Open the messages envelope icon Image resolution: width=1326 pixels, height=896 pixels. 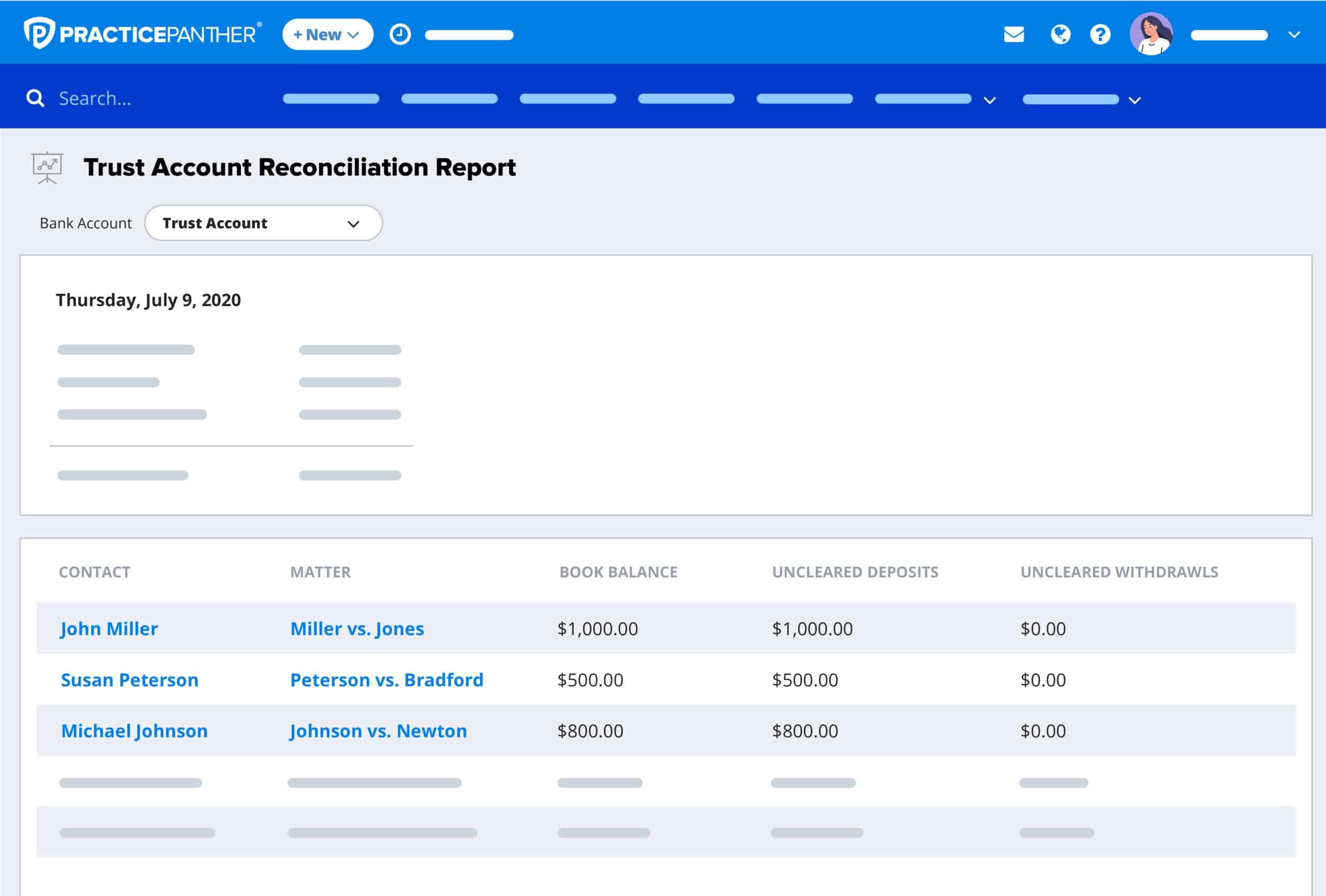click(1014, 35)
